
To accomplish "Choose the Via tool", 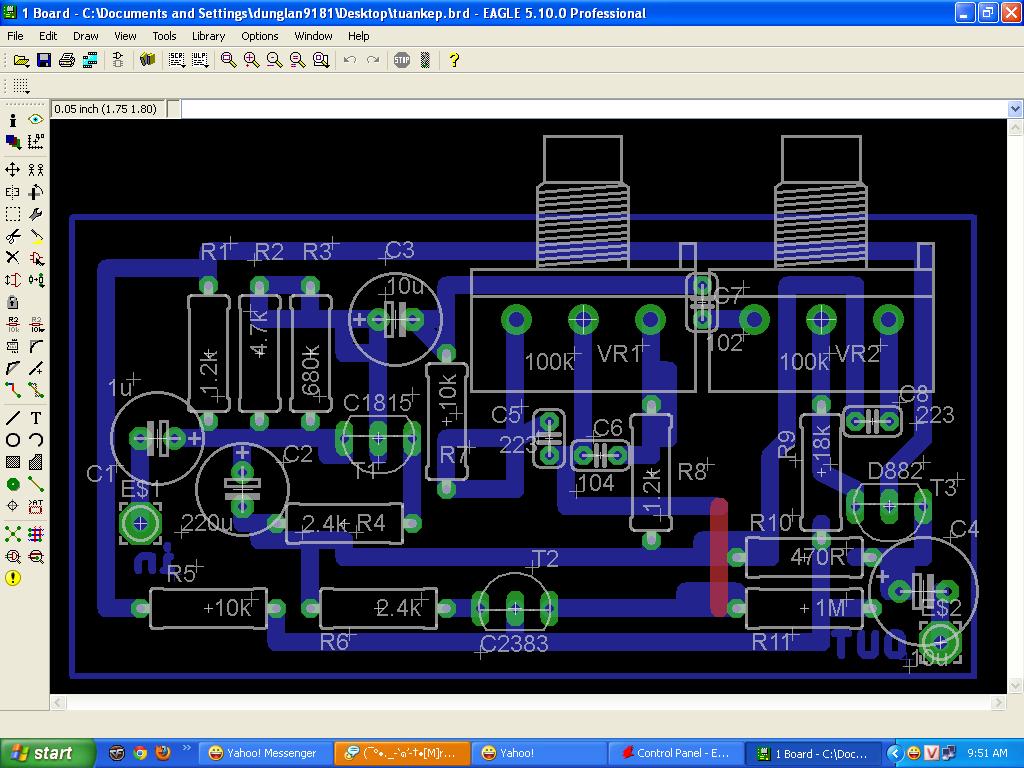I will [13, 484].
